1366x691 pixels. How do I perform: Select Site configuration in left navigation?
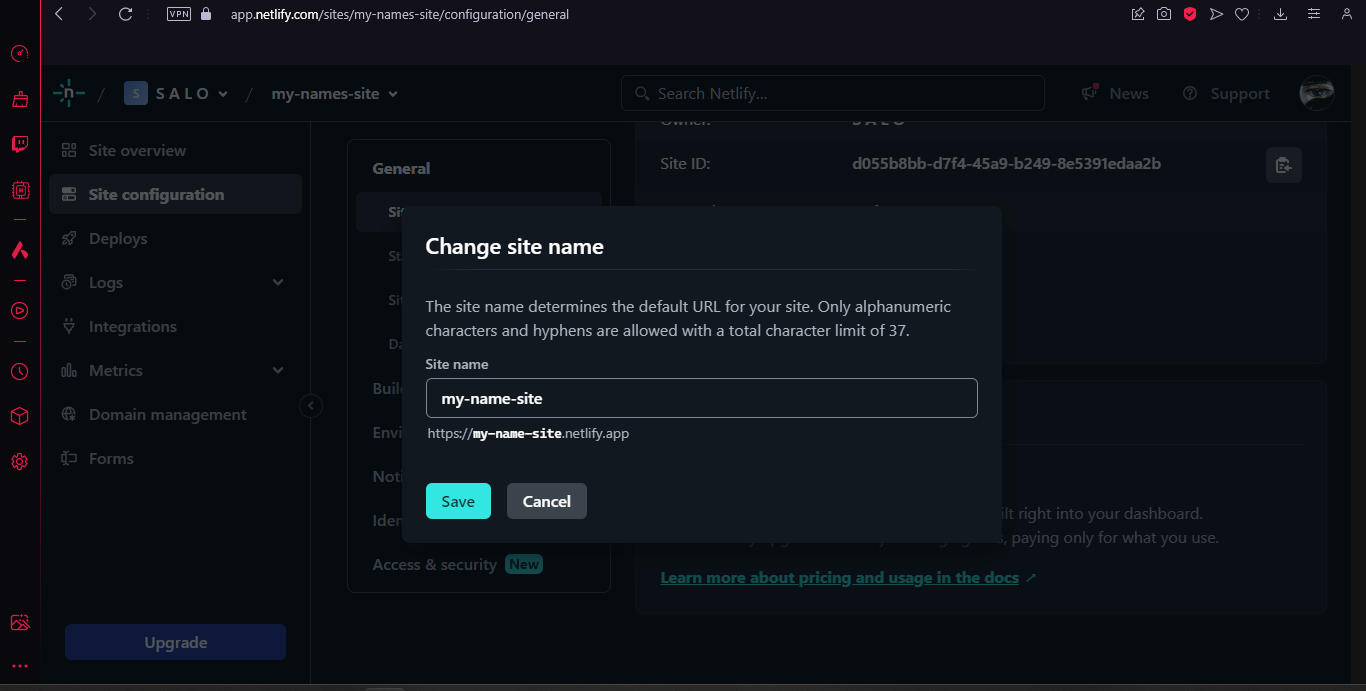[x=175, y=194]
